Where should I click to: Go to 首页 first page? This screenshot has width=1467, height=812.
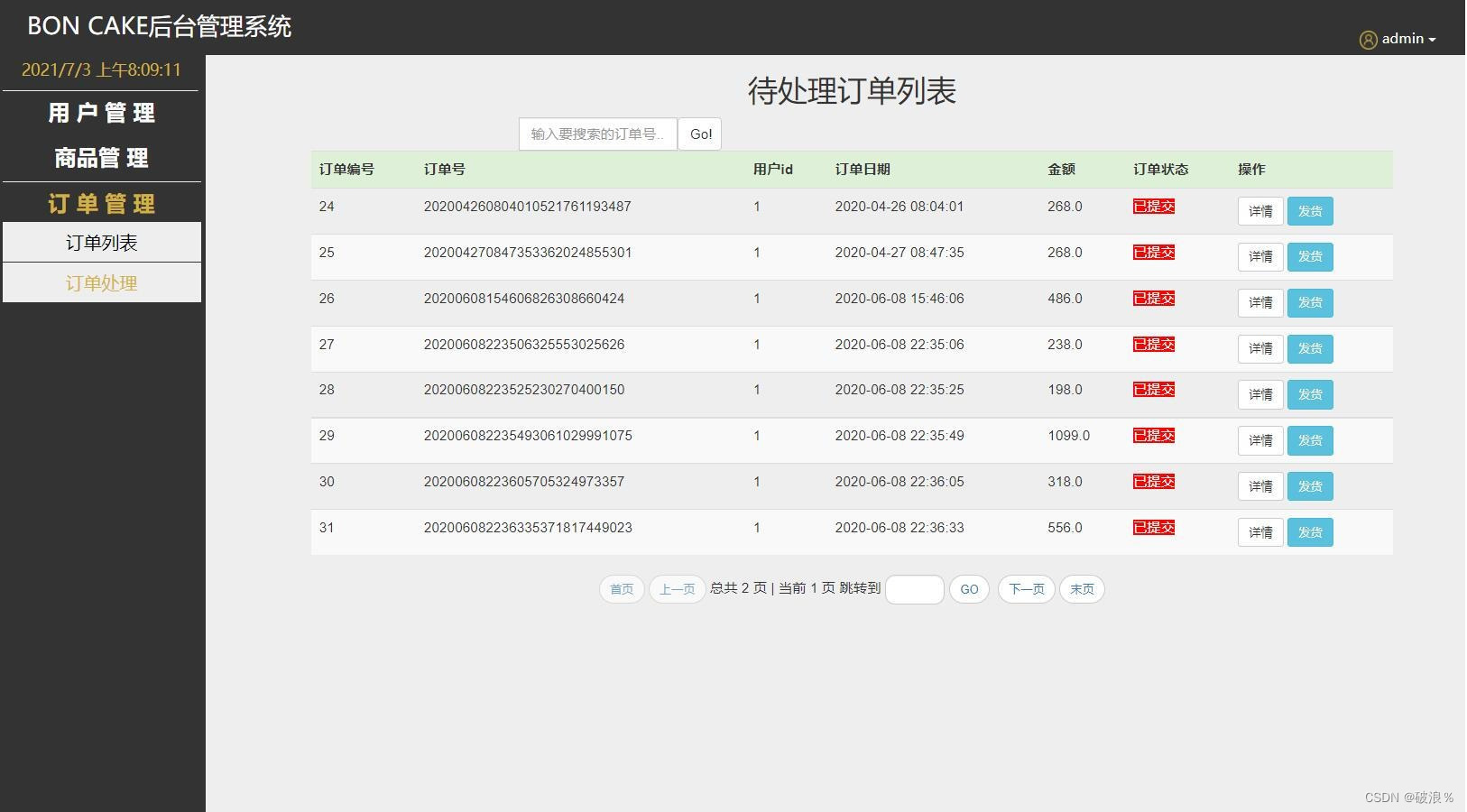pos(622,589)
